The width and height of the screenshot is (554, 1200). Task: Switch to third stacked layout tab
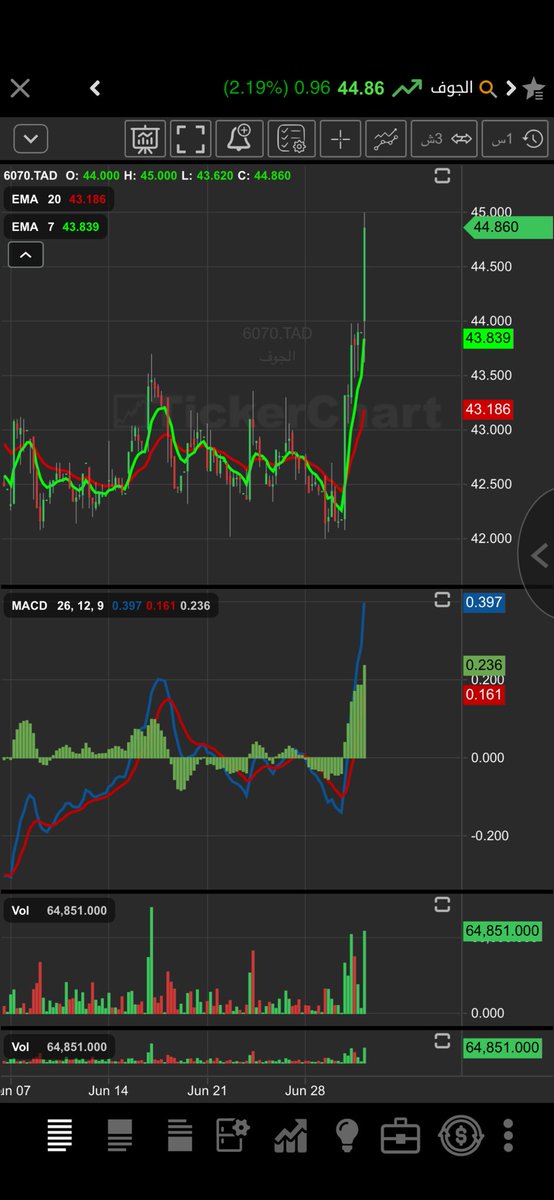point(180,1135)
